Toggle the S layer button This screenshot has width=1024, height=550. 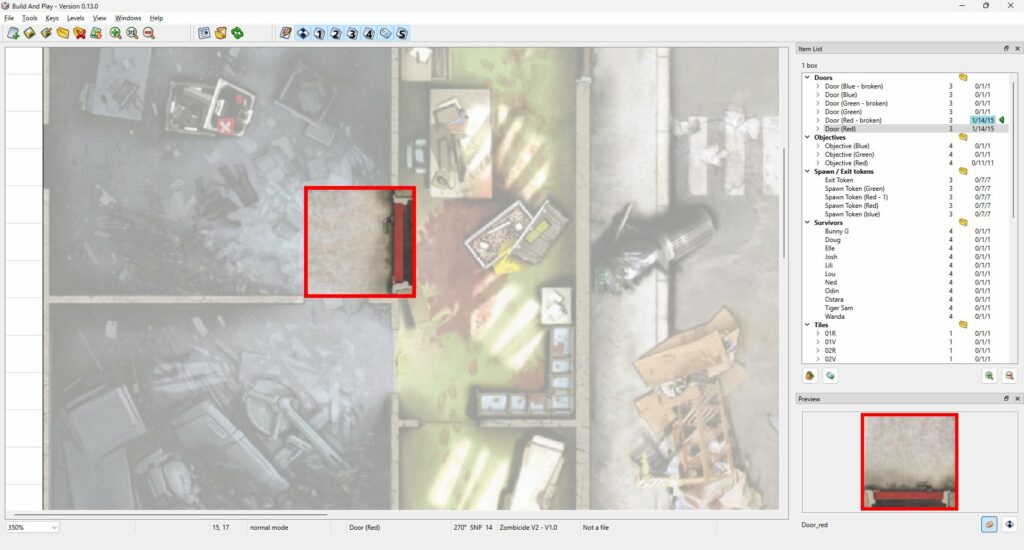point(402,33)
